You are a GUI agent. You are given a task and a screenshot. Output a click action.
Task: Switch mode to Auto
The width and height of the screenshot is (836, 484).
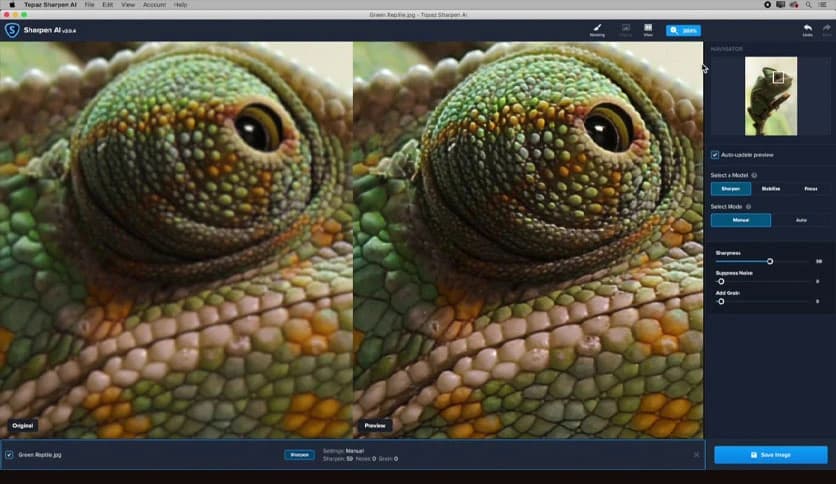click(x=800, y=220)
